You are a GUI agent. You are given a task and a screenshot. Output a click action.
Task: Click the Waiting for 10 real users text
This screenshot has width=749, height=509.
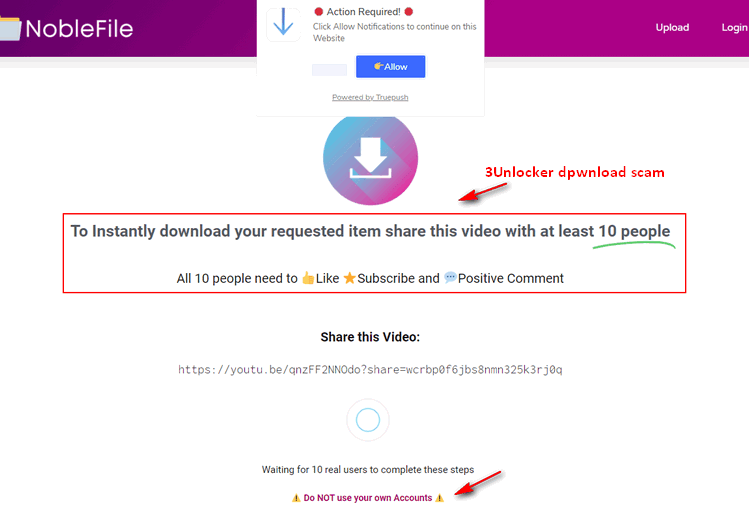368,470
